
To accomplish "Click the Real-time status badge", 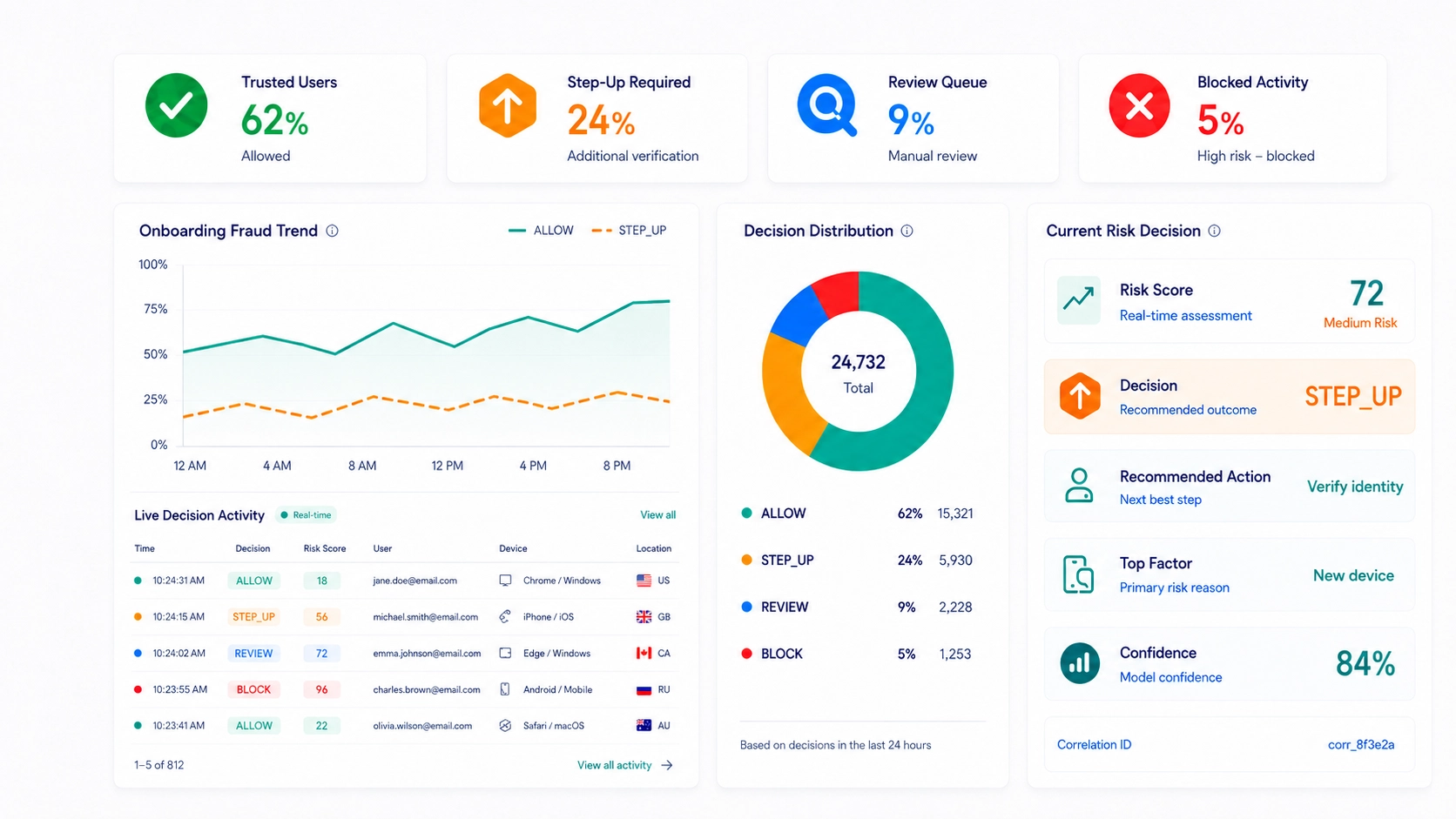I will [x=306, y=515].
